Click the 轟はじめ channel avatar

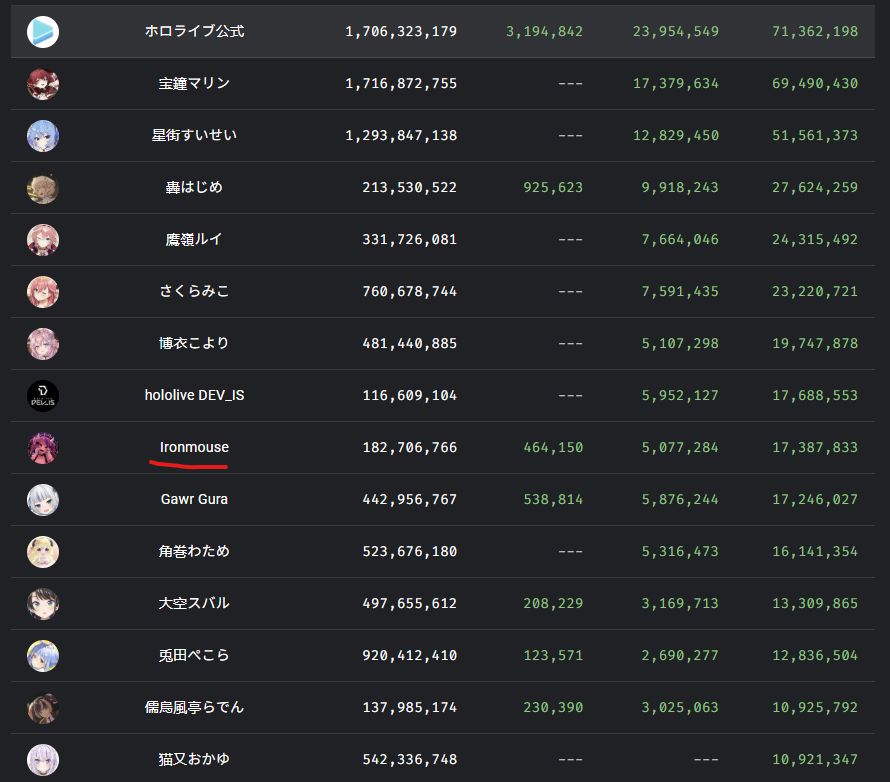[43, 188]
